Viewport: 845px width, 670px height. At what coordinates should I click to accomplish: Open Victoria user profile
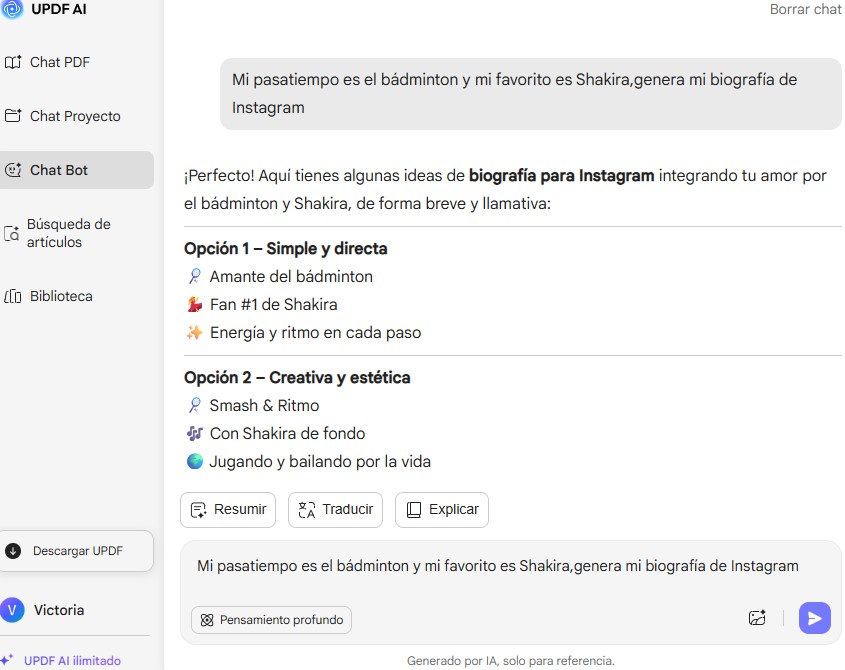coord(43,610)
